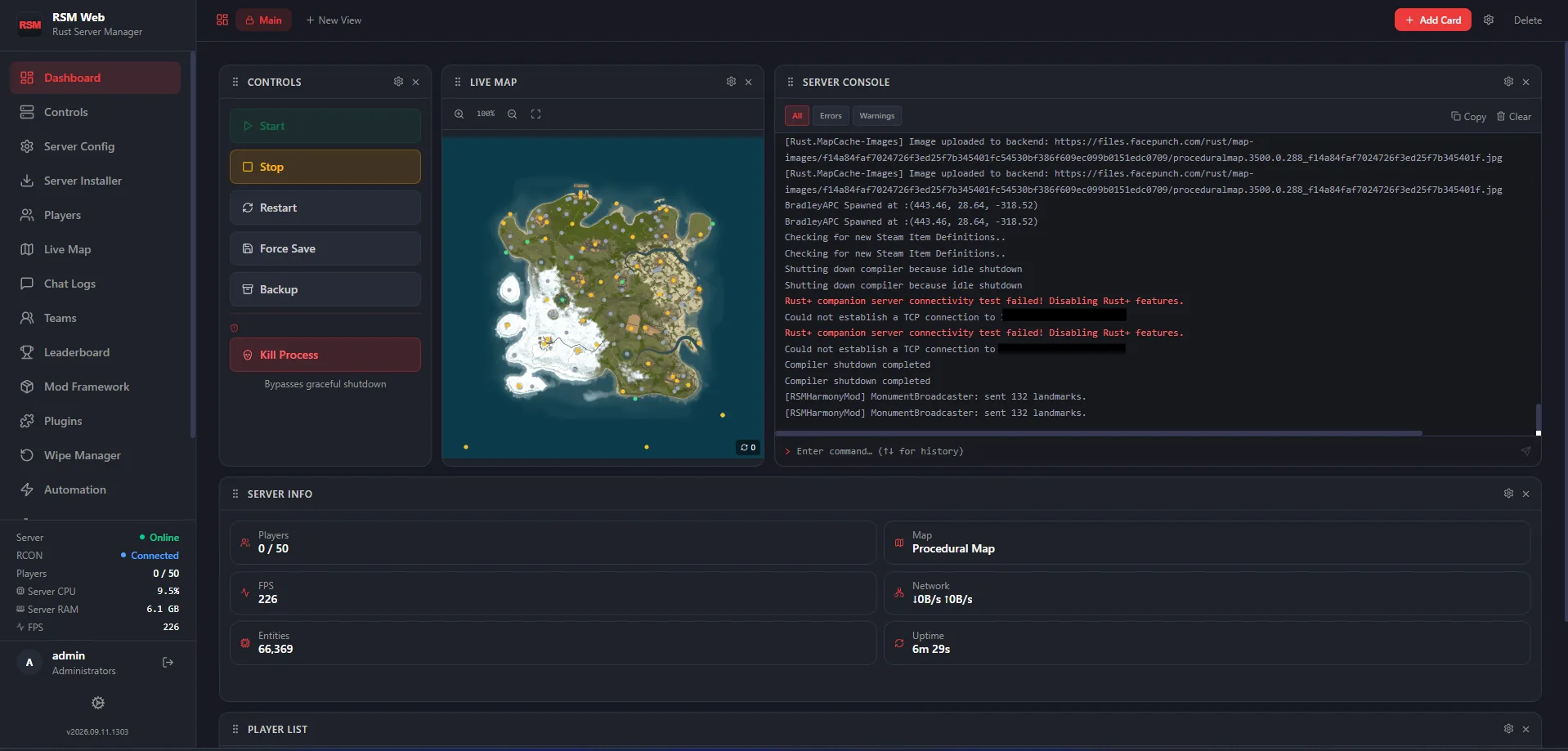Click the Add Card button
The height and width of the screenshot is (751, 1568).
point(1432,20)
